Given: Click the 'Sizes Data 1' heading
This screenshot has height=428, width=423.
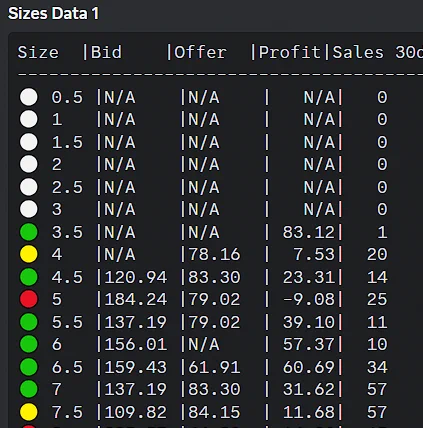Looking at the screenshot, I should [x=53, y=14].
